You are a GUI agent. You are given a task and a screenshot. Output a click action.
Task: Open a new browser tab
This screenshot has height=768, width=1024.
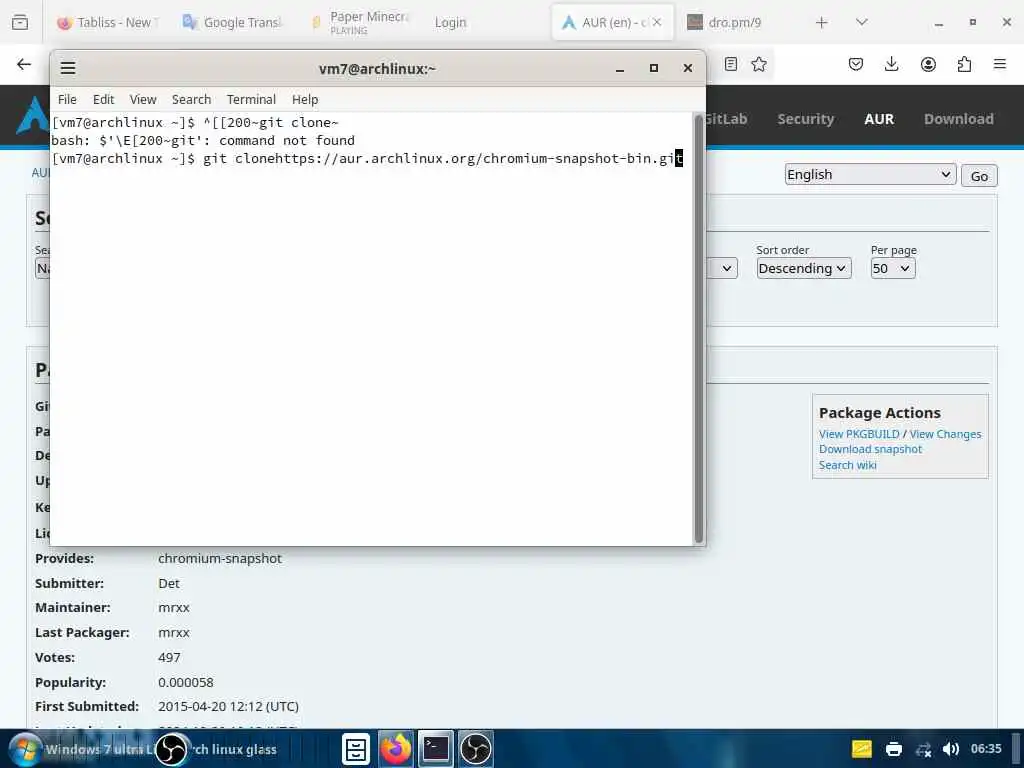point(822,22)
